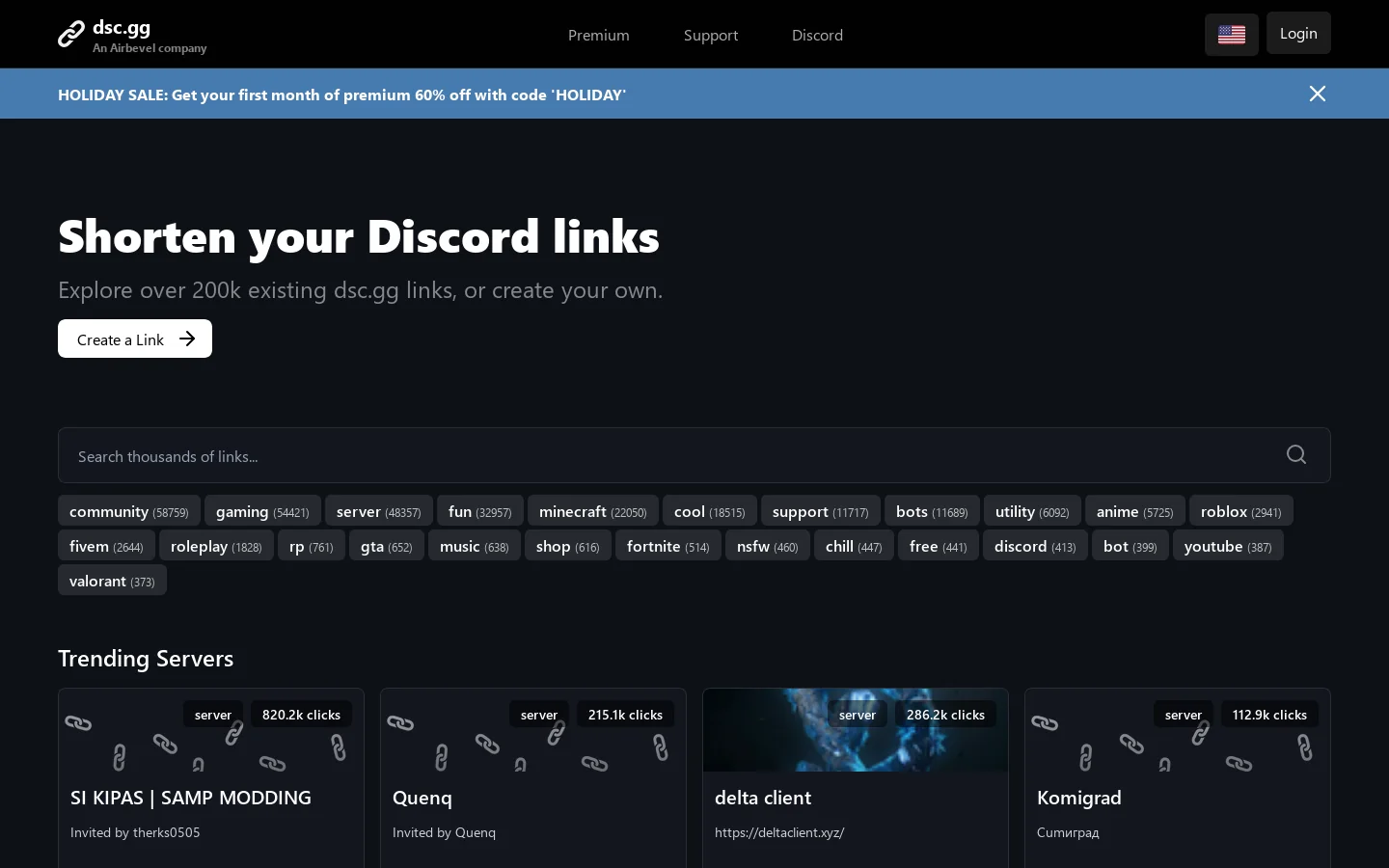The height and width of the screenshot is (868, 1389).
Task: Choose the youtube tag
Action: 1228,546
